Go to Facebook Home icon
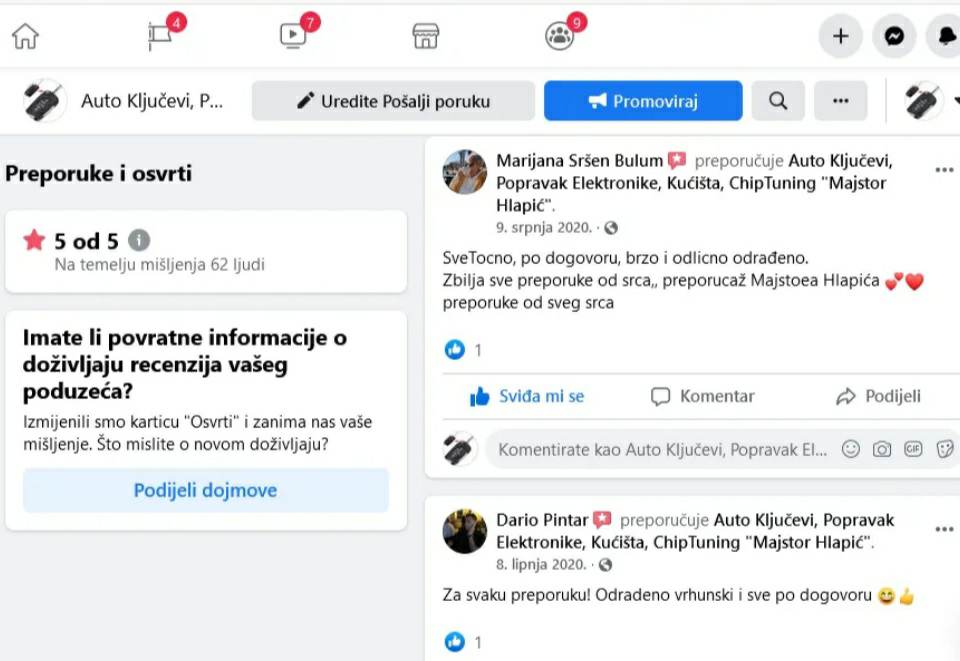The height and width of the screenshot is (661, 960). (26, 36)
